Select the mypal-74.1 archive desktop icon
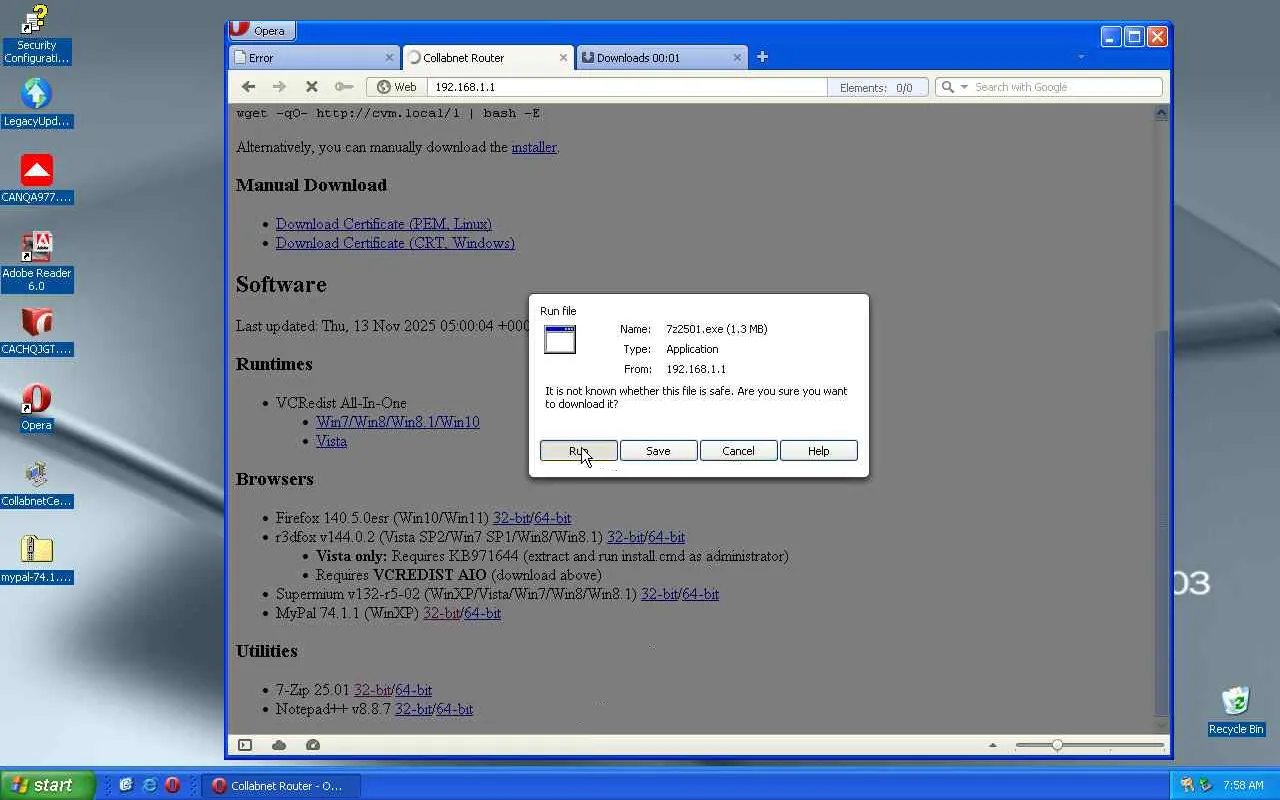 tap(36, 559)
